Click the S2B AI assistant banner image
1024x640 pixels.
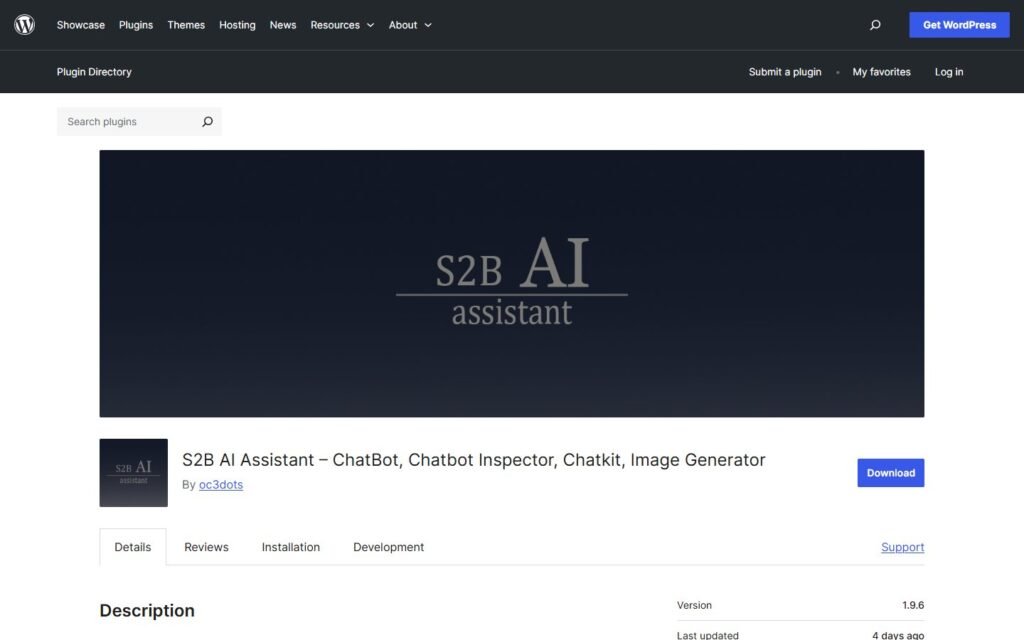511,283
